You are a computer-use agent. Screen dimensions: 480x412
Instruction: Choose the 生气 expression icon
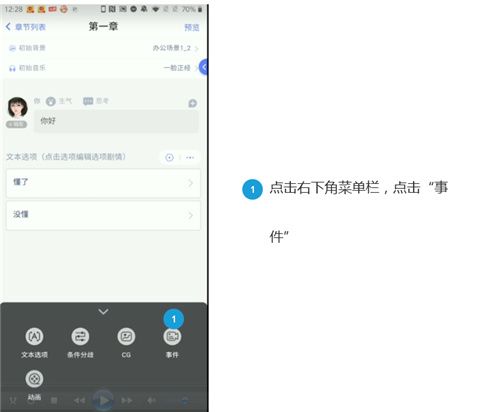(x=51, y=101)
